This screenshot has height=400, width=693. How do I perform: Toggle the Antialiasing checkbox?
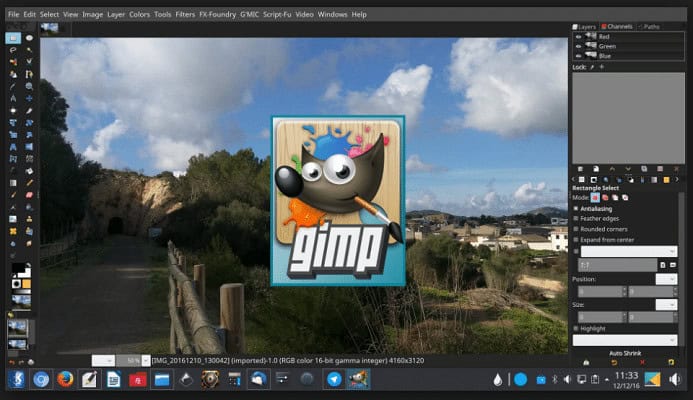coord(576,208)
